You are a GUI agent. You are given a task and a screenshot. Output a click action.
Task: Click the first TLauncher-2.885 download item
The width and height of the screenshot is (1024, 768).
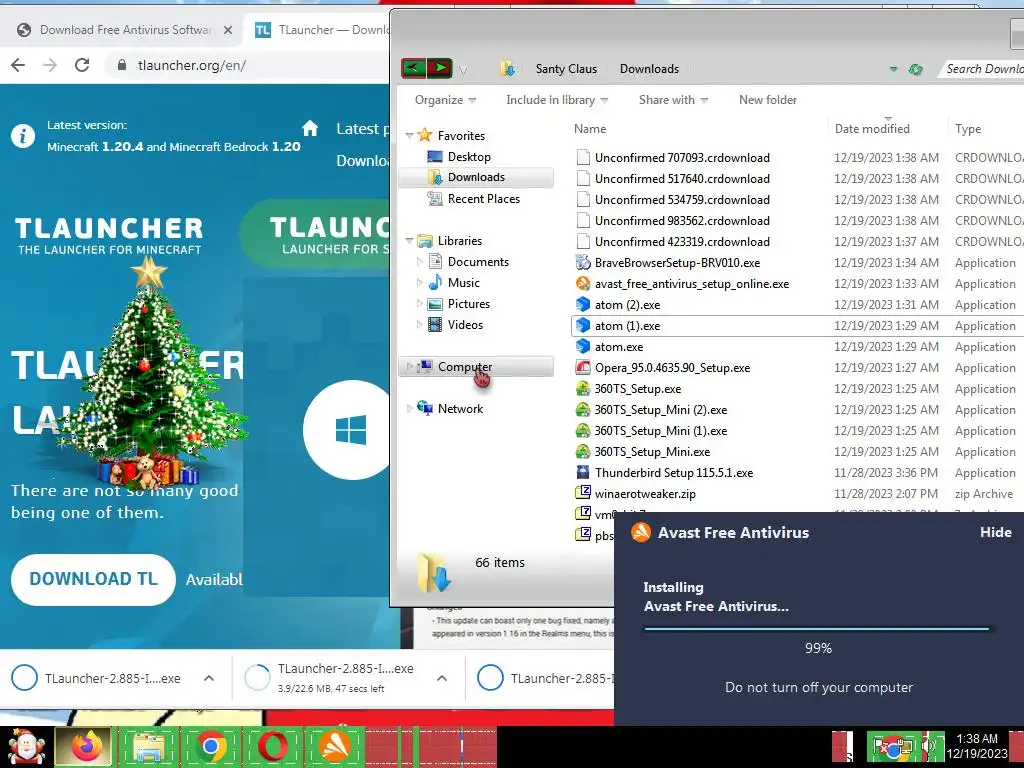click(98, 678)
